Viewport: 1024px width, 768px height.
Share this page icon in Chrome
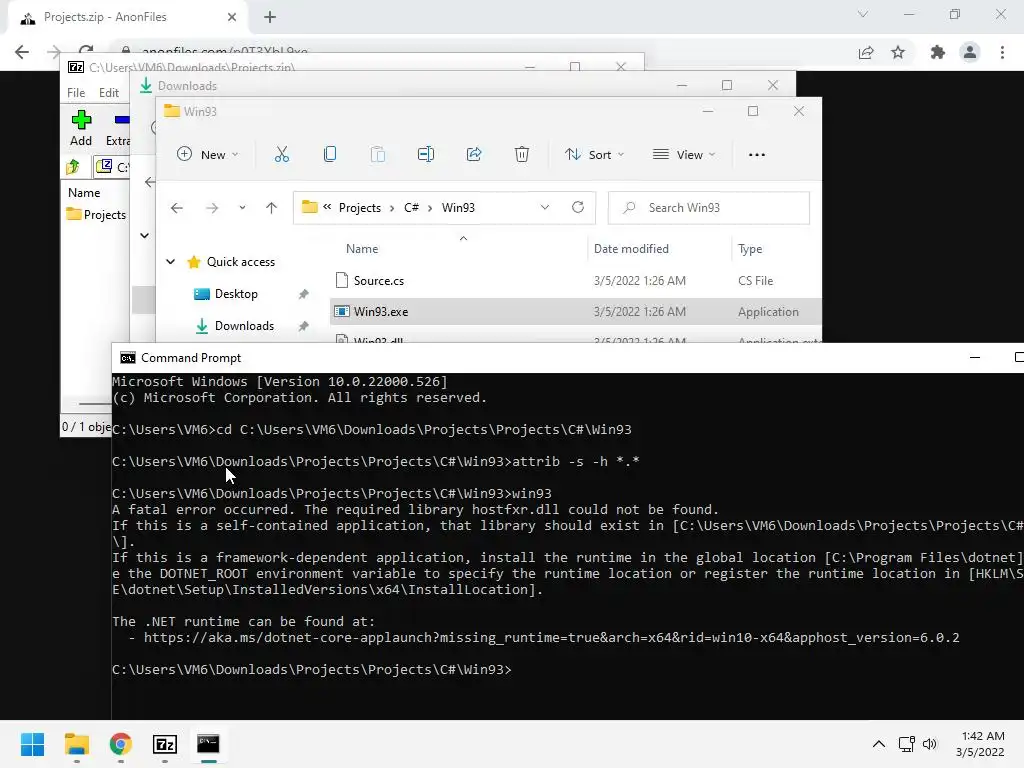pyautogui.click(x=866, y=52)
